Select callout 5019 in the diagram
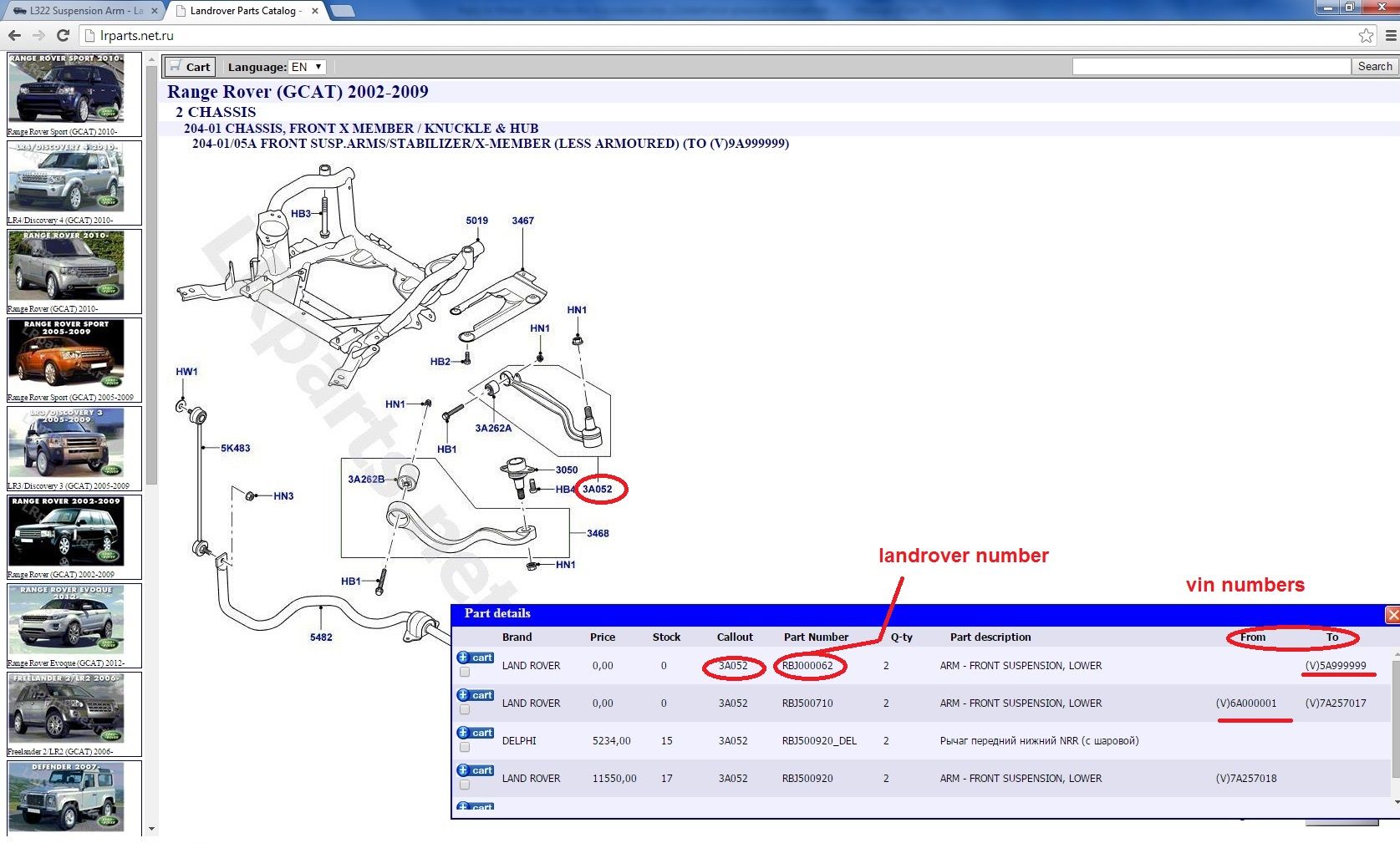 click(x=476, y=221)
